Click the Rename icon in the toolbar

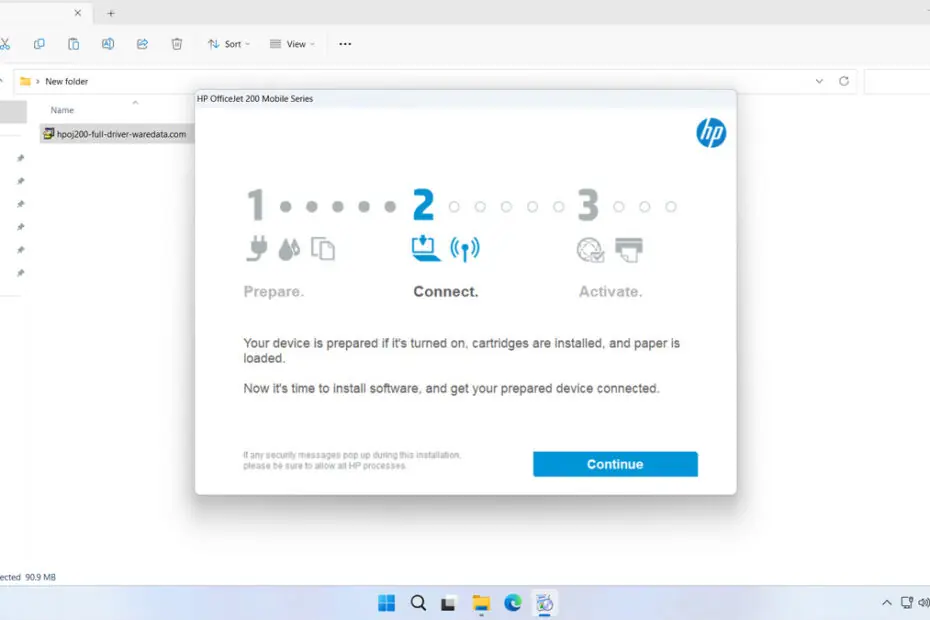[x=108, y=44]
